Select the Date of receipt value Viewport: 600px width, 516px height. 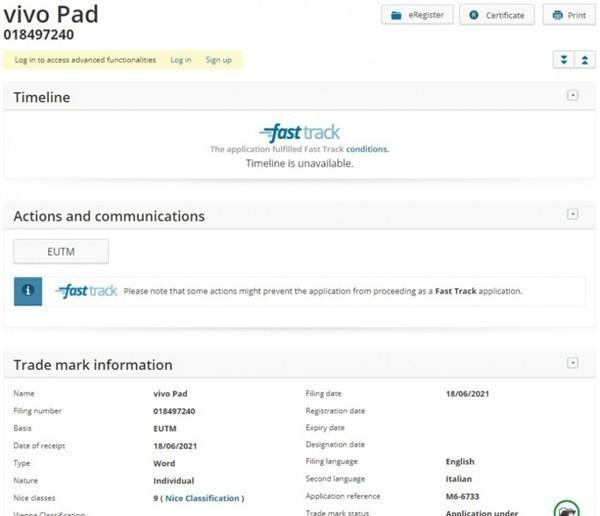point(175,446)
